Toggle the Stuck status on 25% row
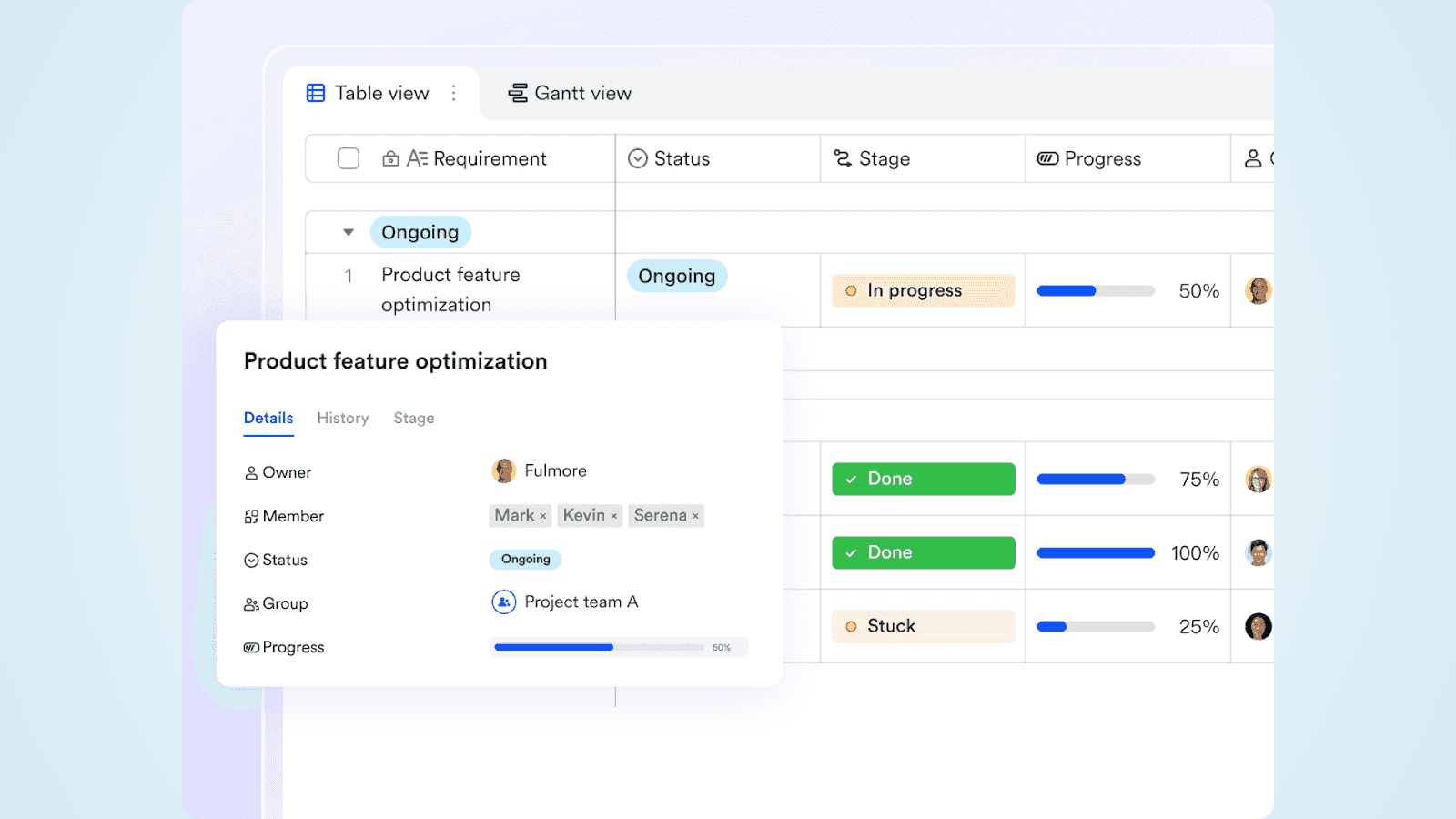Viewport: 1456px width, 819px height. pos(922,626)
